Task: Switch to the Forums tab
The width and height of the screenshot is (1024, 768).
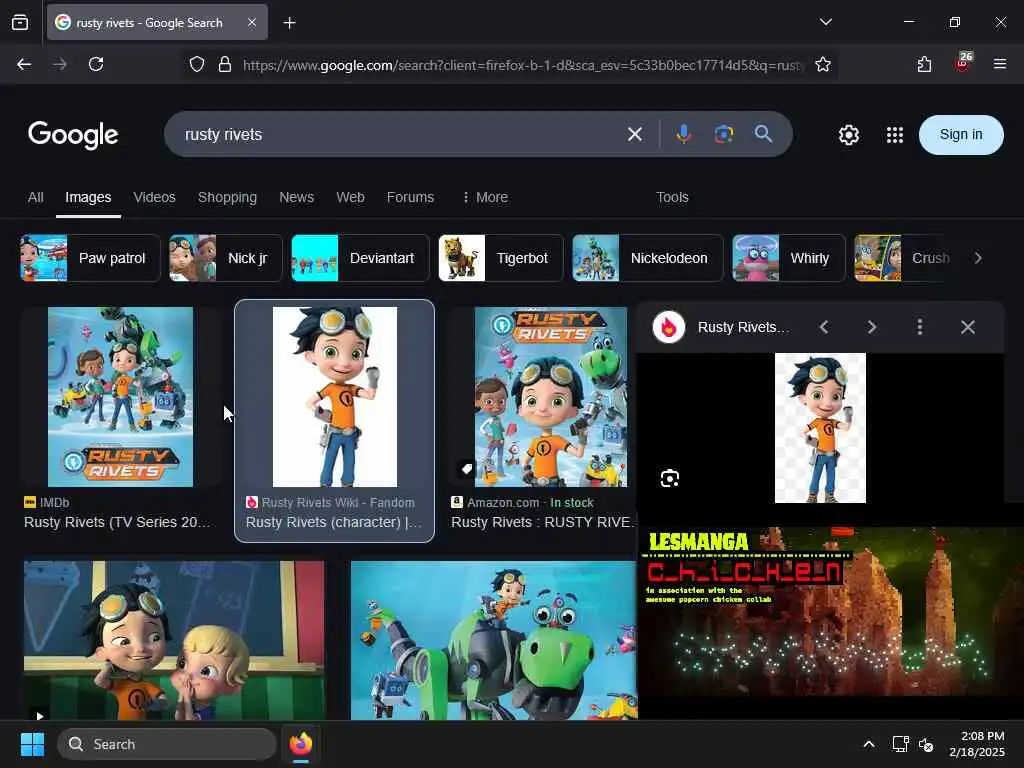Action: click(410, 197)
